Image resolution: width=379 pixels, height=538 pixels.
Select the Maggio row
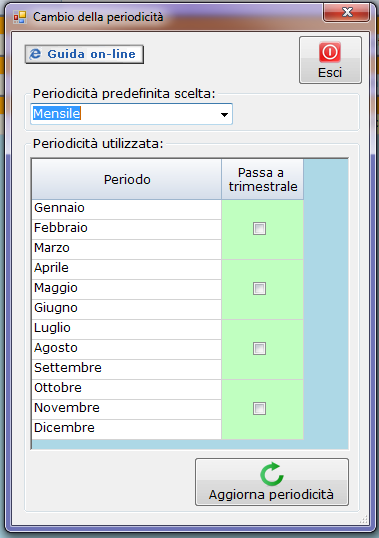tap(127, 289)
